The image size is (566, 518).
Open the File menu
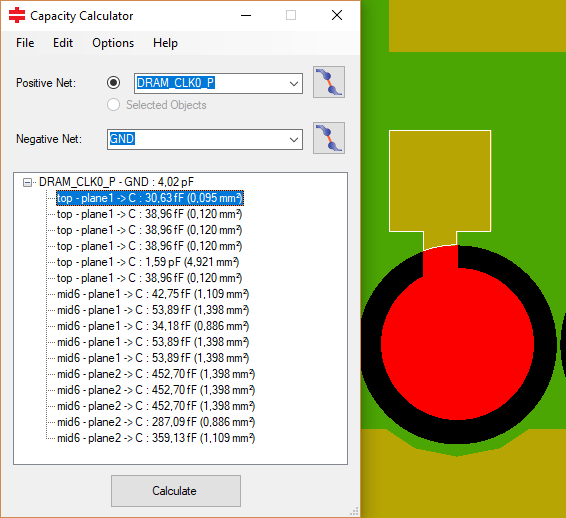pos(25,43)
